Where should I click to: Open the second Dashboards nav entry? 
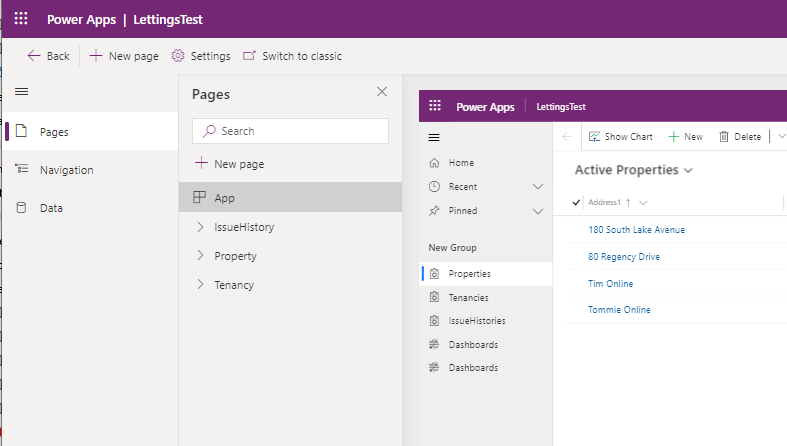coord(486,368)
